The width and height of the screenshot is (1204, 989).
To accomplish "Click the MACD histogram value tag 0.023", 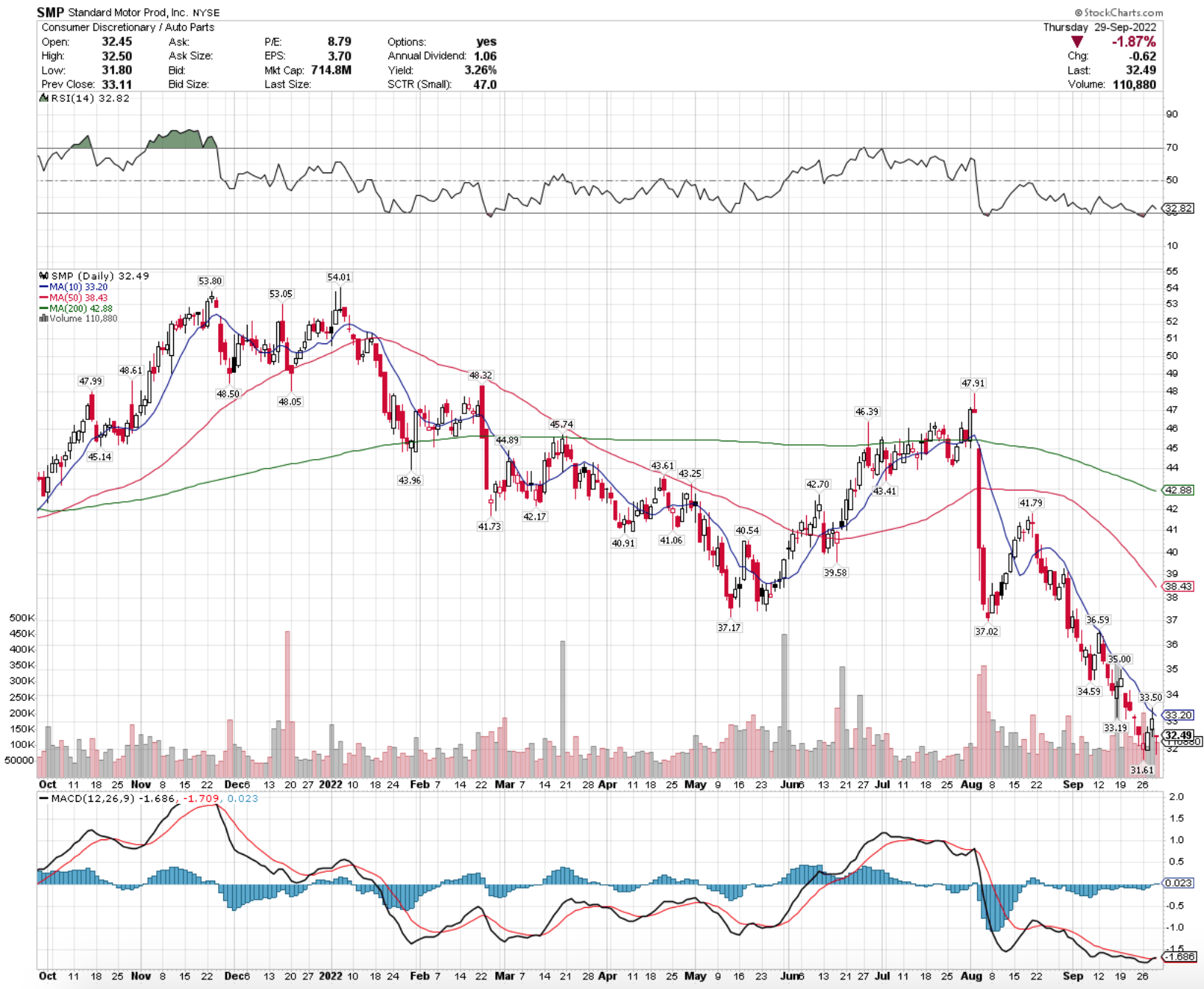I will click(1178, 882).
